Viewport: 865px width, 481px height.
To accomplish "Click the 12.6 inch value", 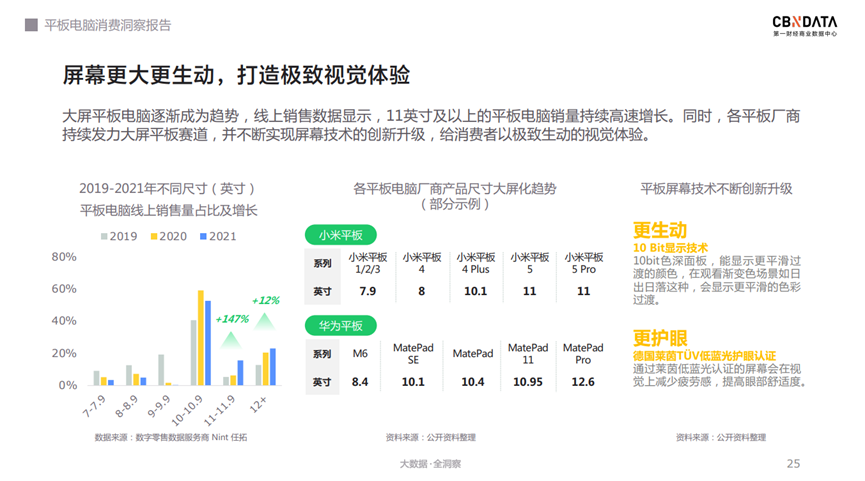I will point(583,382).
